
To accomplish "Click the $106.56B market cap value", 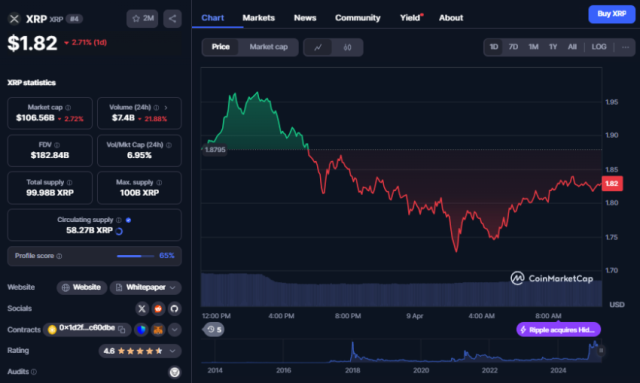I will pyautogui.click(x=35, y=118).
